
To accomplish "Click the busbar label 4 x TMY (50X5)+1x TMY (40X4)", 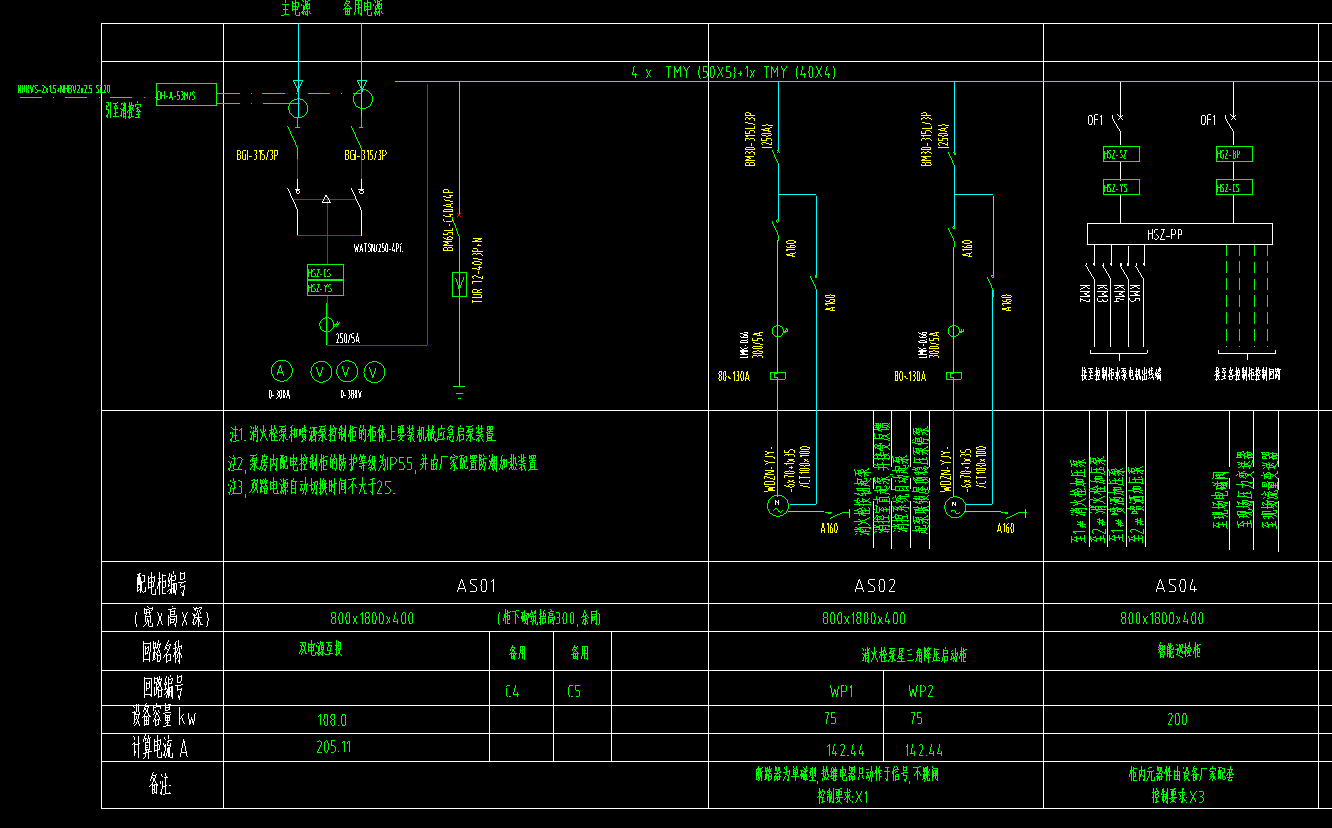I will [733, 72].
